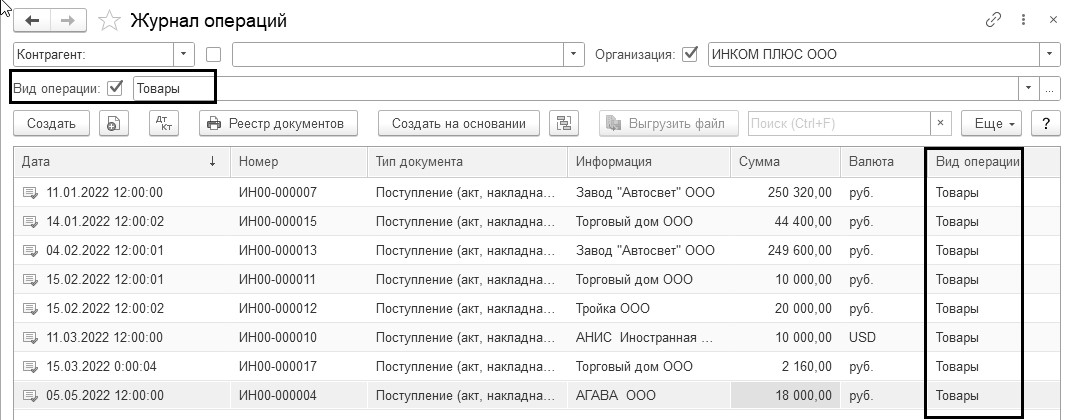Uncheck the Вид операции filter checkbox
Screen dimensions: 1069x420
pyautogui.click(x=115, y=88)
